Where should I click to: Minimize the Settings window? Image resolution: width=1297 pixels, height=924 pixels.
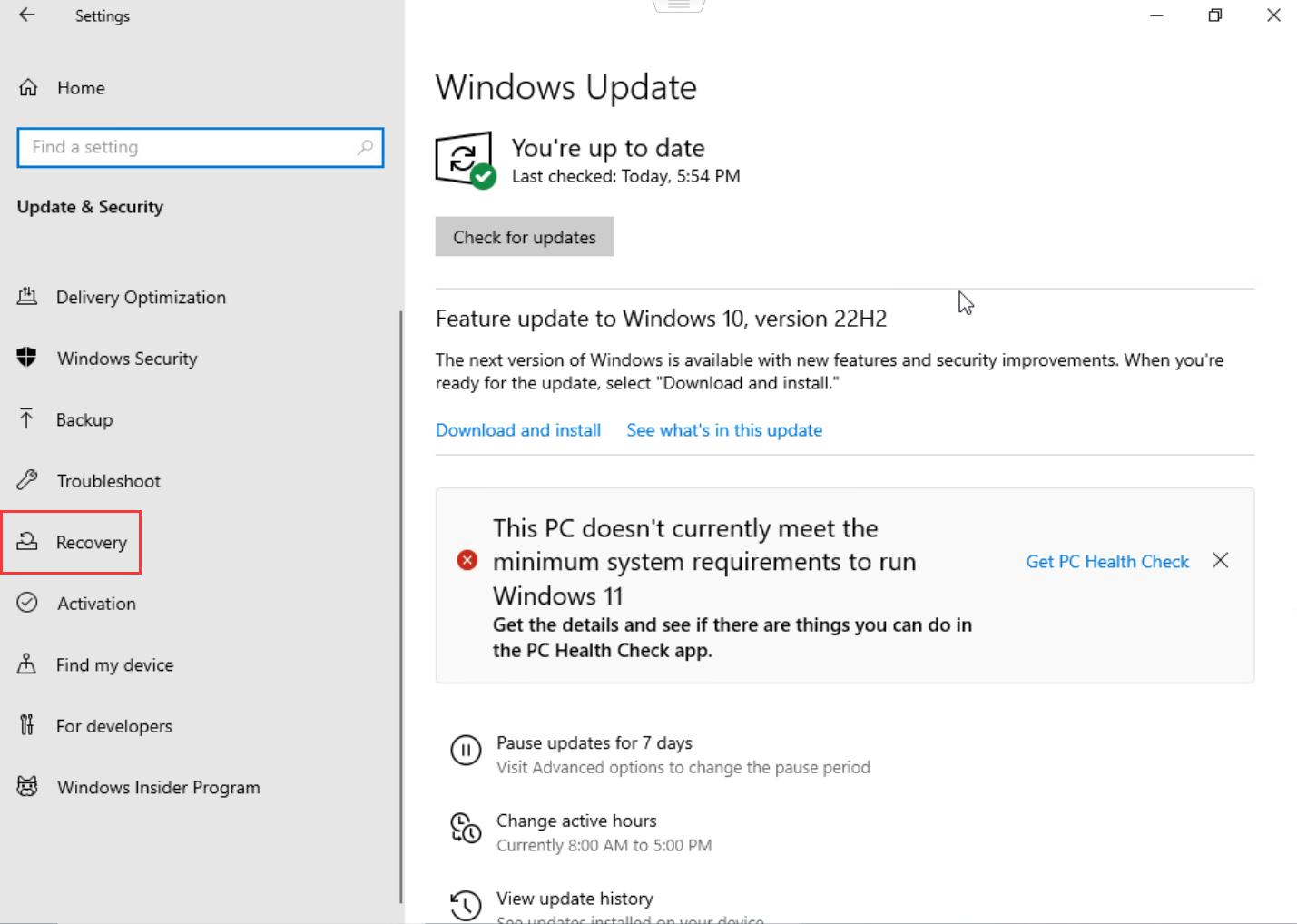coord(1156,15)
